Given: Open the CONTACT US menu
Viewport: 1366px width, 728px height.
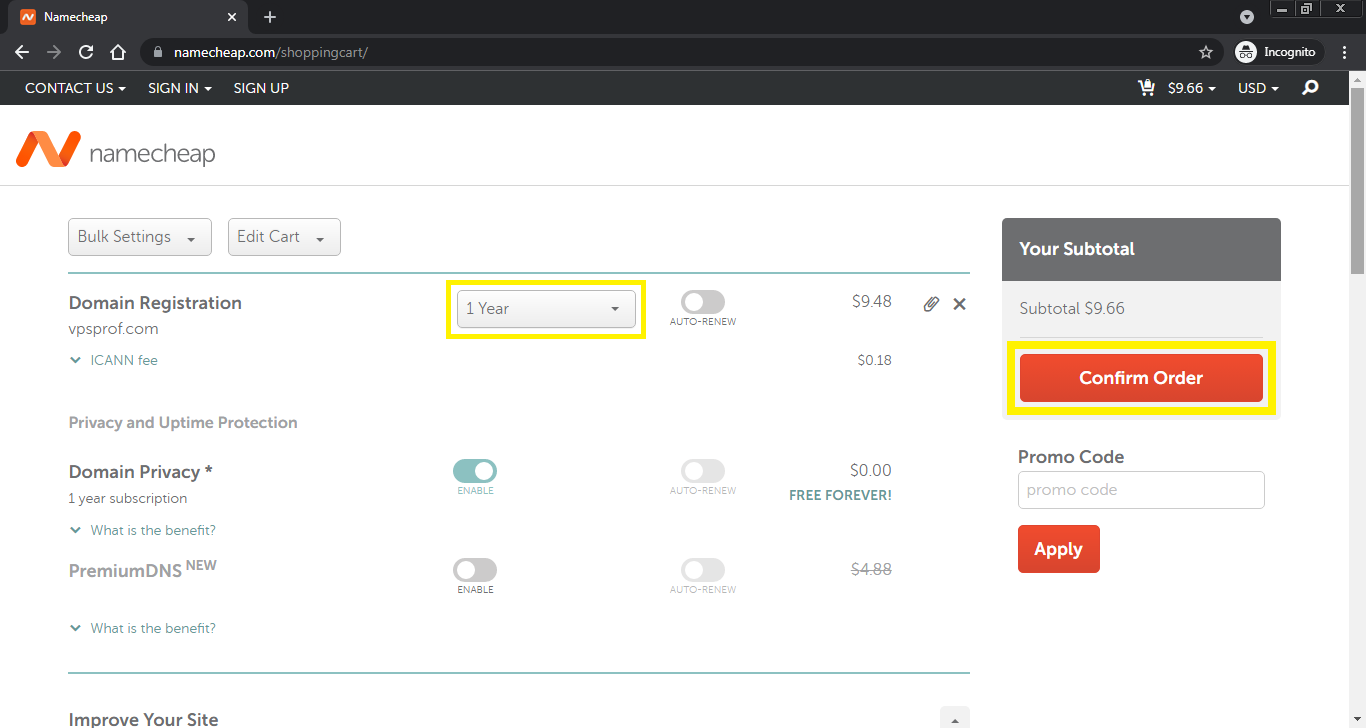Looking at the screenshot, I should coord(75,88).
